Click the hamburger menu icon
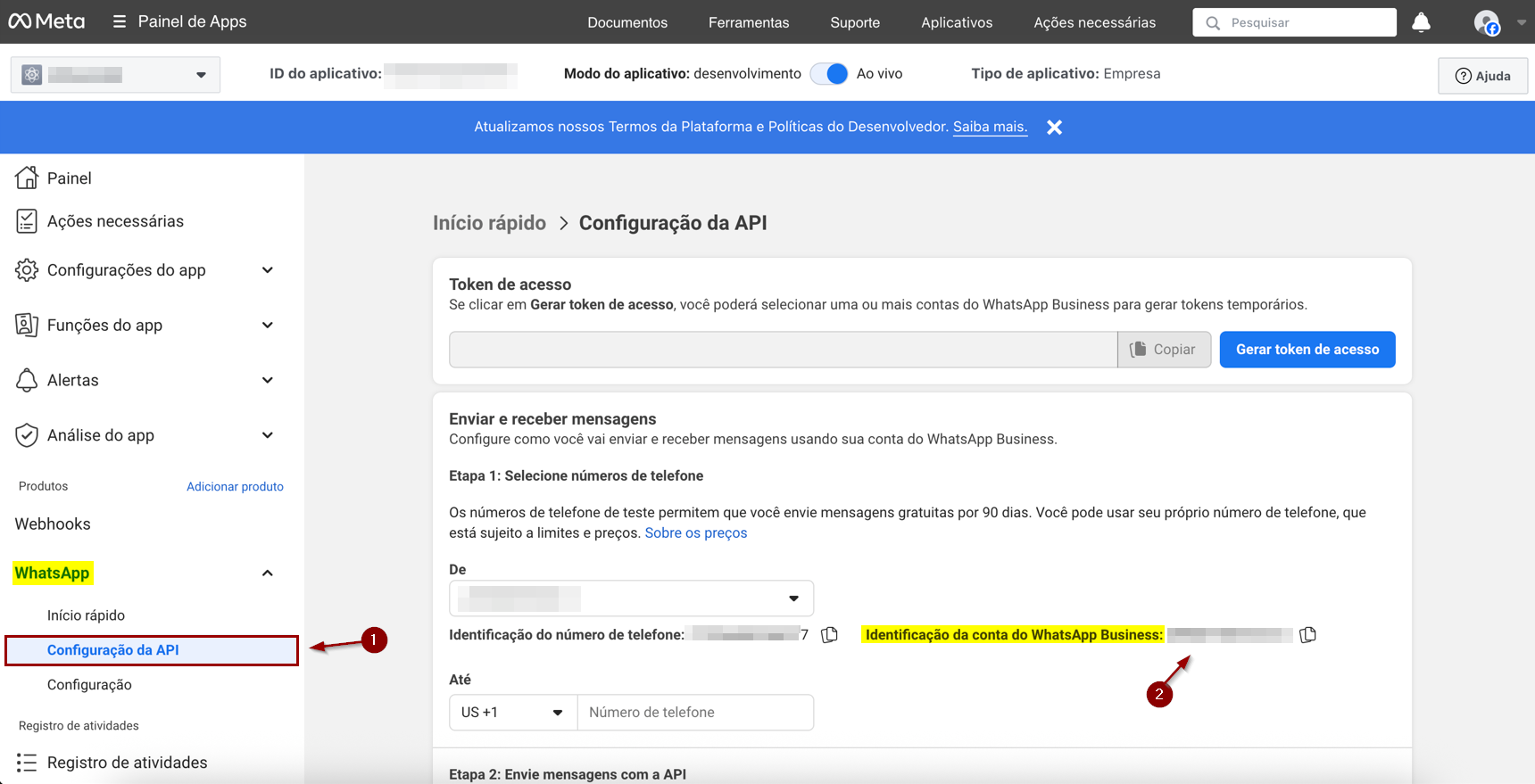Image resolution: width=1535 pixels, height=784 pixels. [x=119, y=21]
